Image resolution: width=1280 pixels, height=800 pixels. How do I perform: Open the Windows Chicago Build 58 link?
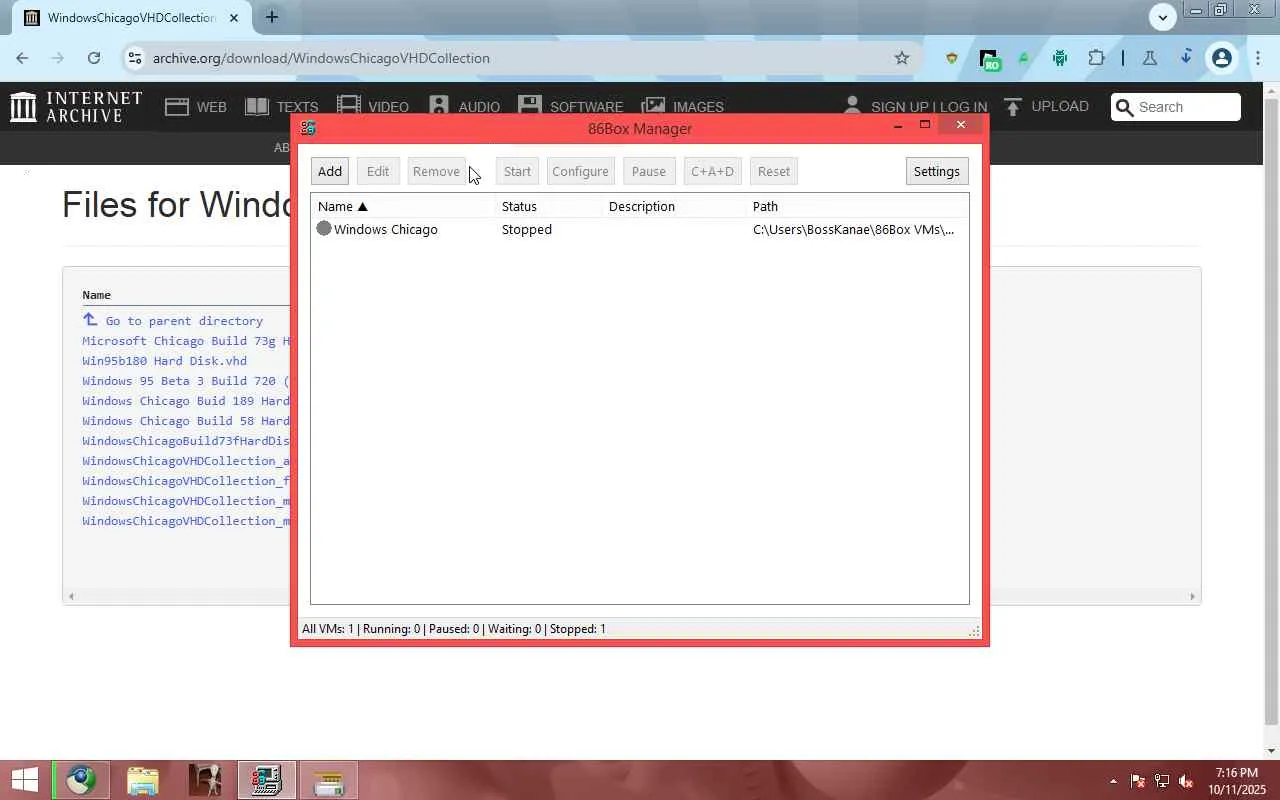tap(186, 421)
